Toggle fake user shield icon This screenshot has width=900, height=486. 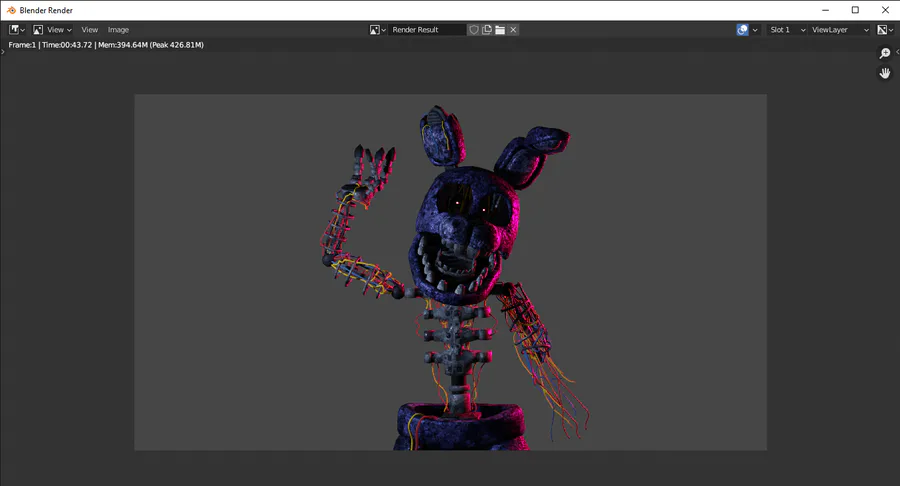point(474,30)
